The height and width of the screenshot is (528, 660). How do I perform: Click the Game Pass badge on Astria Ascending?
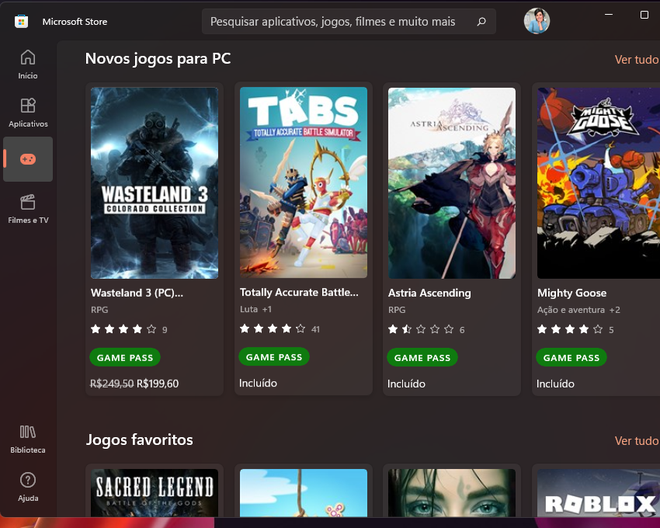[x=422, y=357]
